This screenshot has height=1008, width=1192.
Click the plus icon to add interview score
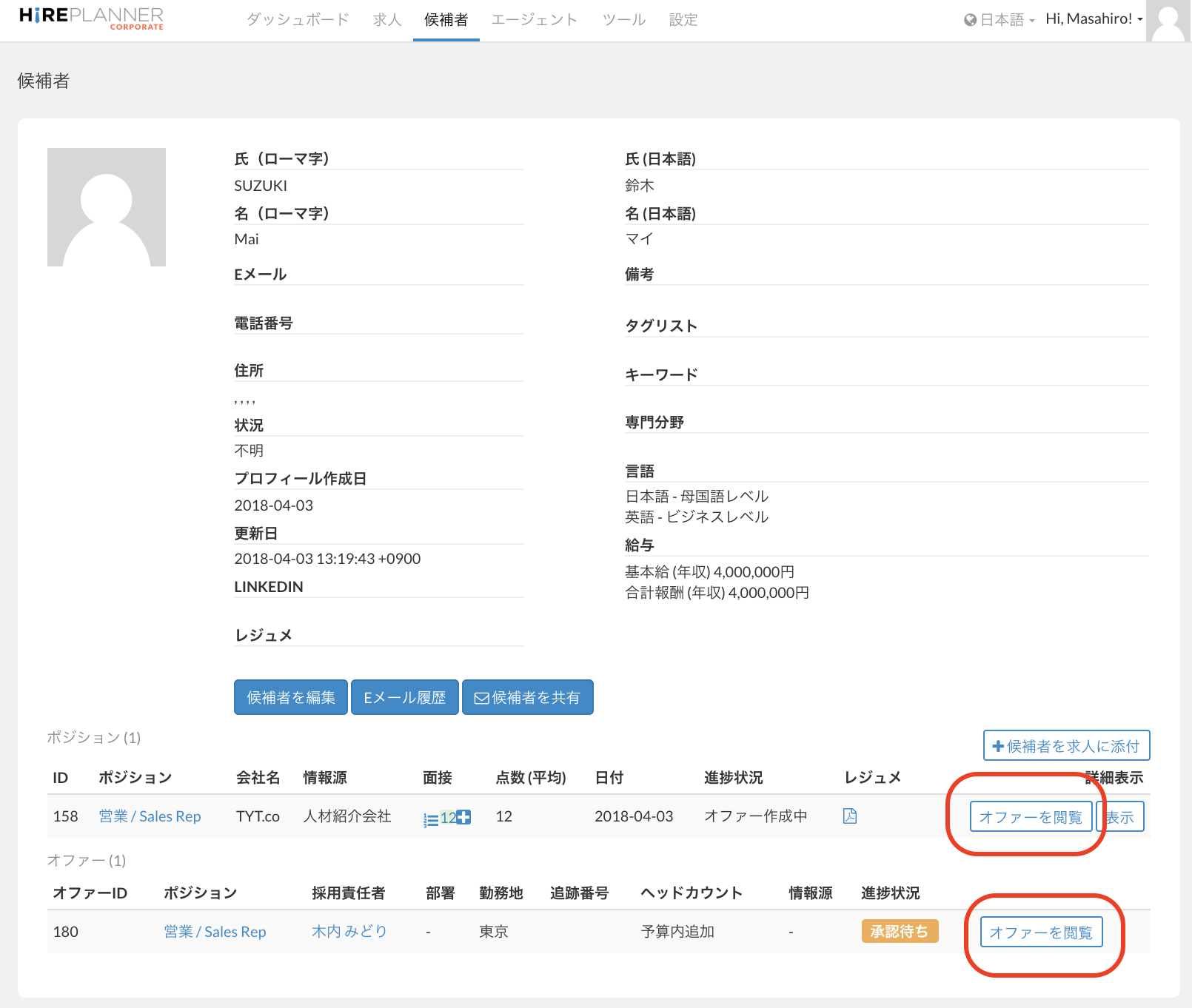tap(463, 817)
